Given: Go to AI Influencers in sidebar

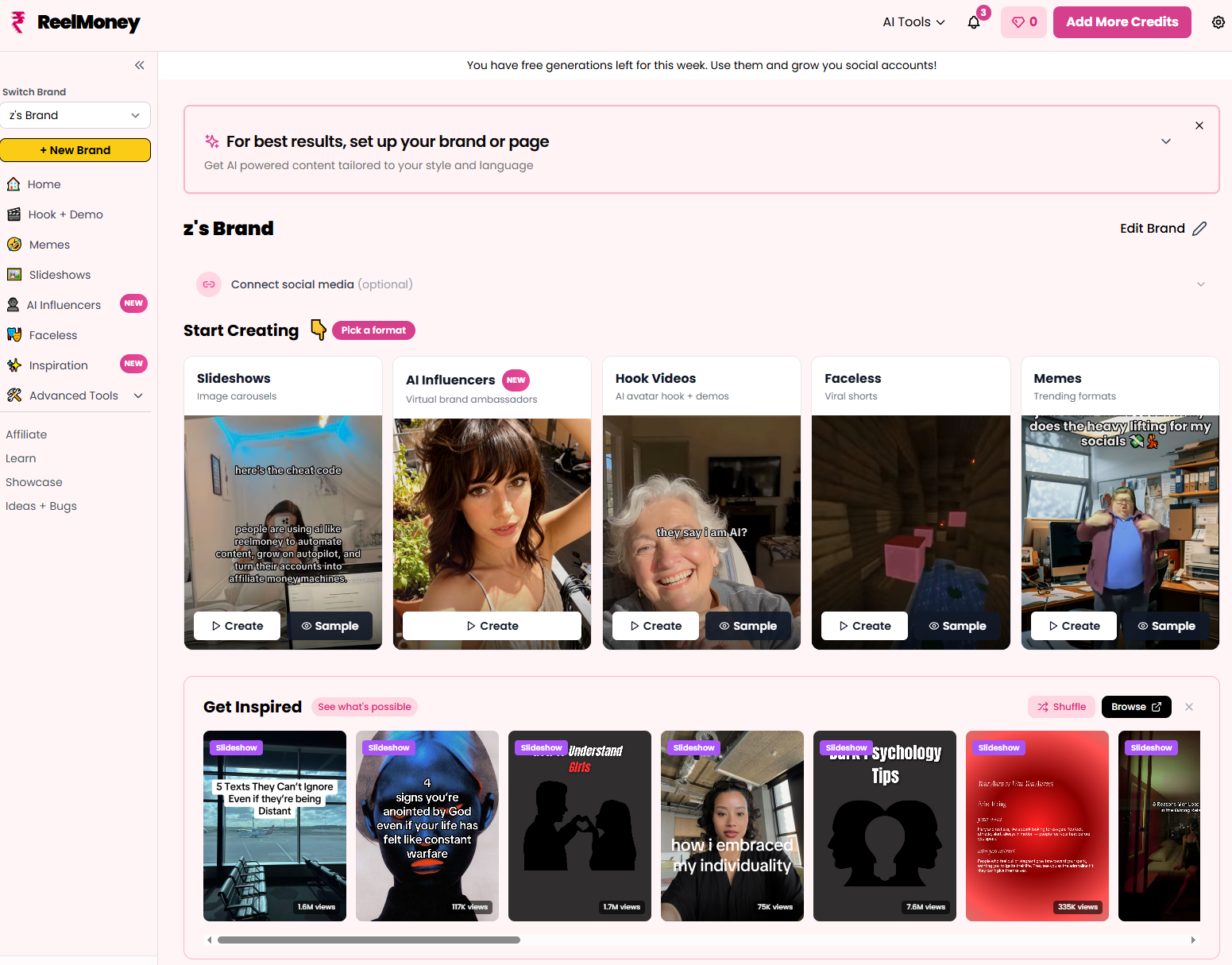Looking at the screenshot, I should [x=64, y=305].
